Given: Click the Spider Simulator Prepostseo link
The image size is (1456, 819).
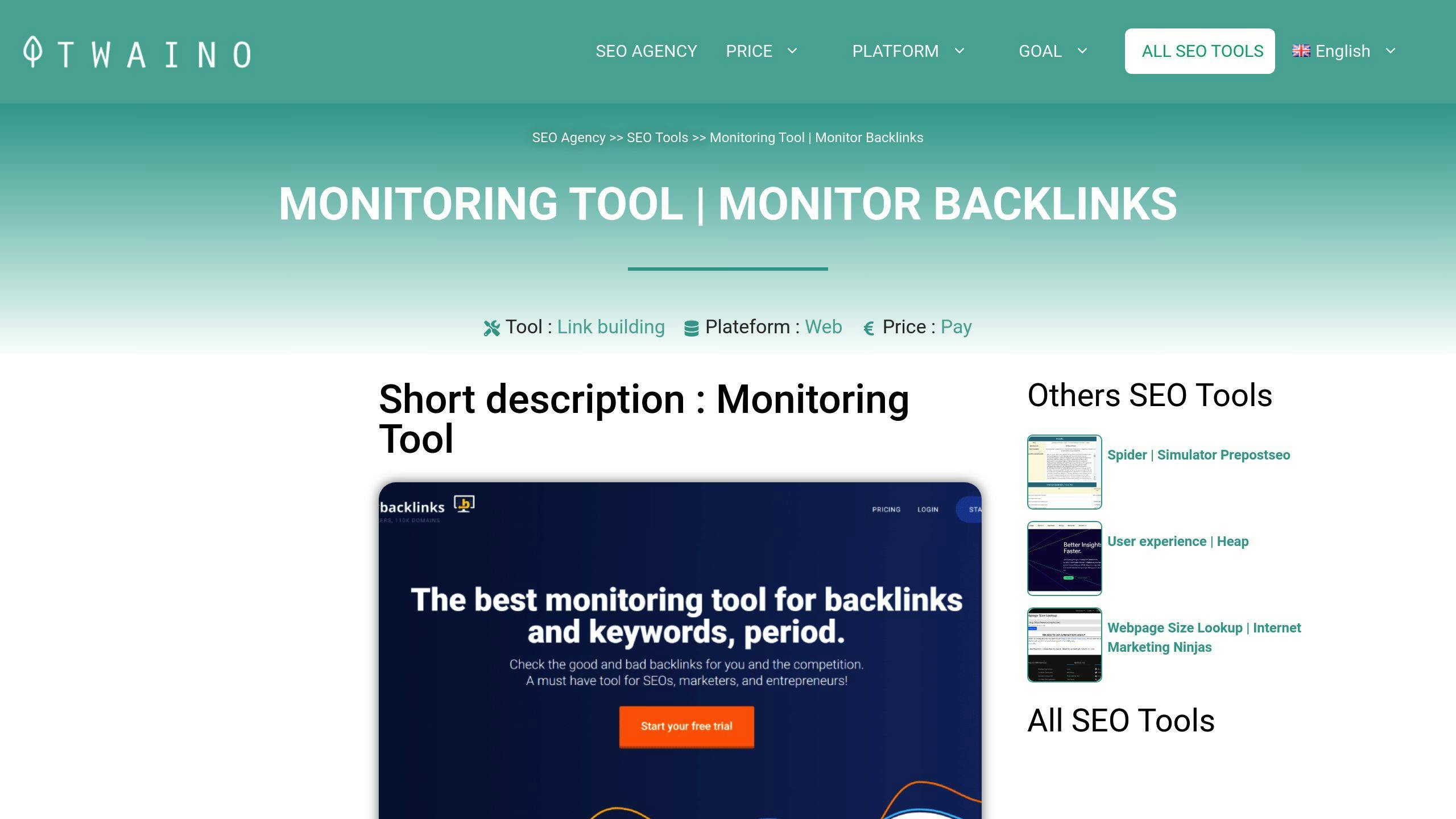Looking at the screenshot, I should point(1198,454).
